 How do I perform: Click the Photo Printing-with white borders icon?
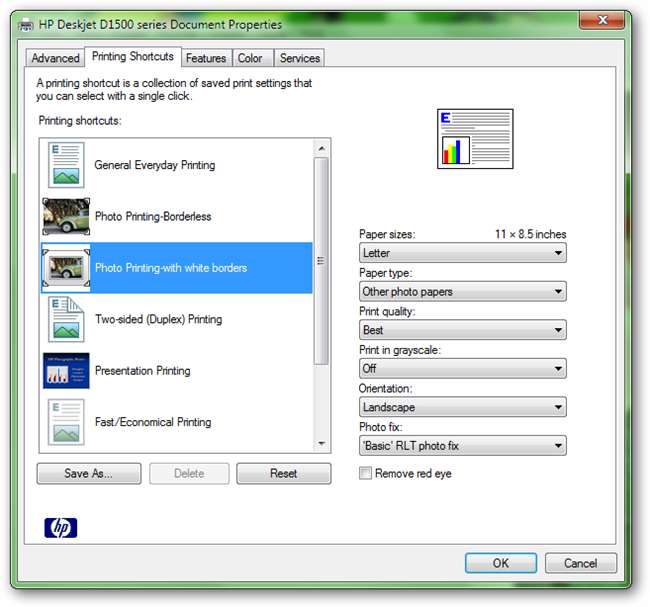coord(66,268)
